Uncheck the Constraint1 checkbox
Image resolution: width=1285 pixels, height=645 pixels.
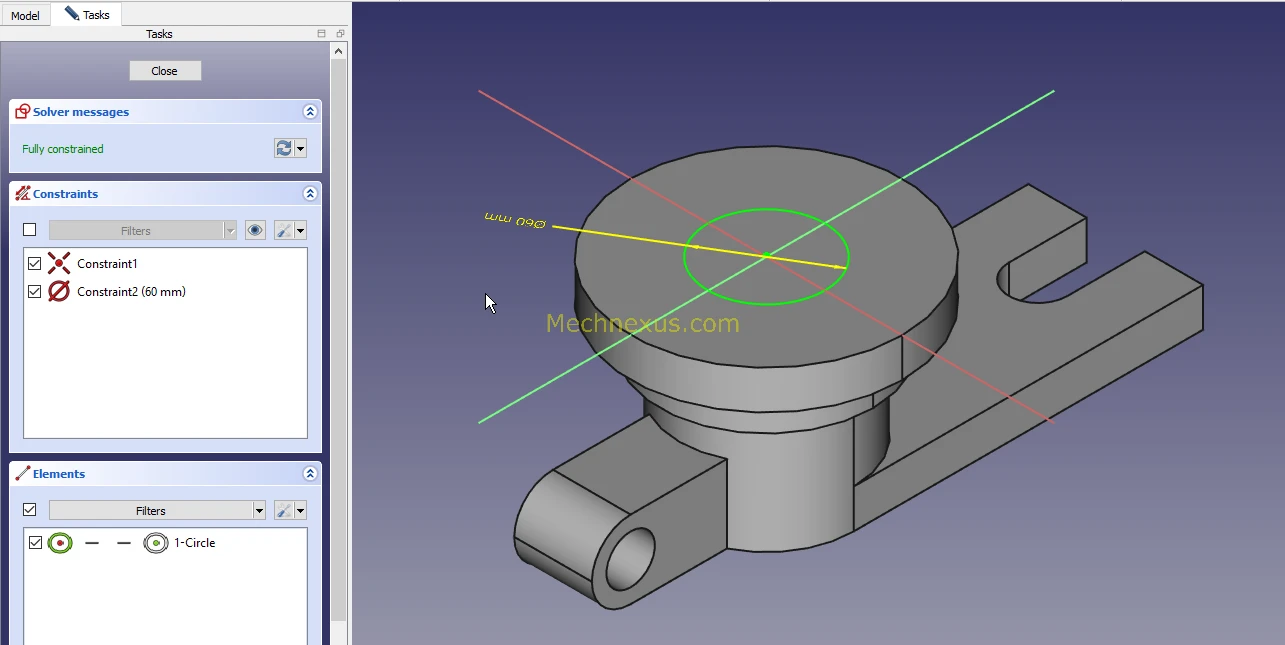pos(35,264)
